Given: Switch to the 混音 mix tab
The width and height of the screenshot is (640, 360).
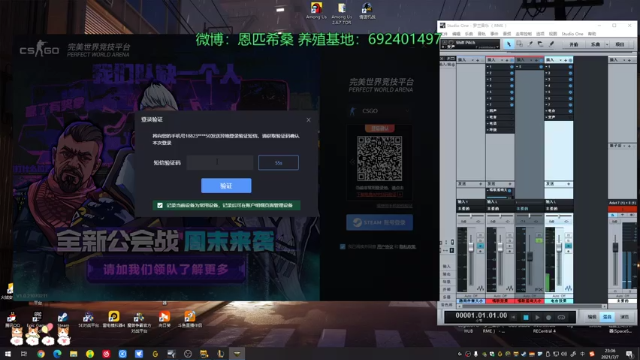Looking at the screenshot, I should (x=607, y=317).
